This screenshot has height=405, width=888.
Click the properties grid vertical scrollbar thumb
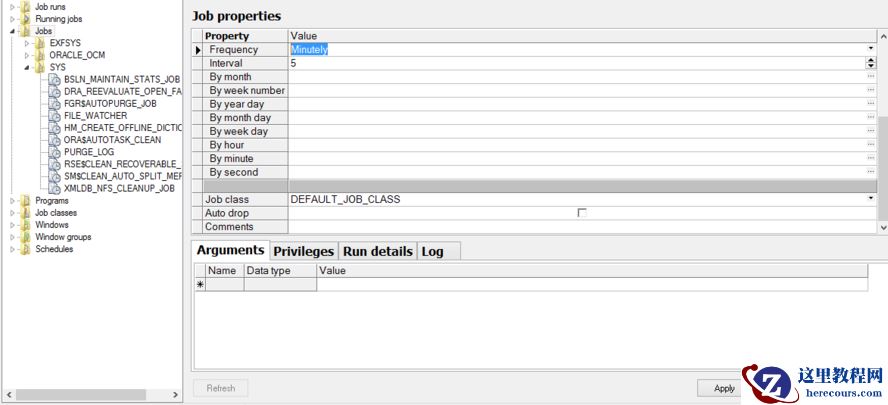pos(883,167)
